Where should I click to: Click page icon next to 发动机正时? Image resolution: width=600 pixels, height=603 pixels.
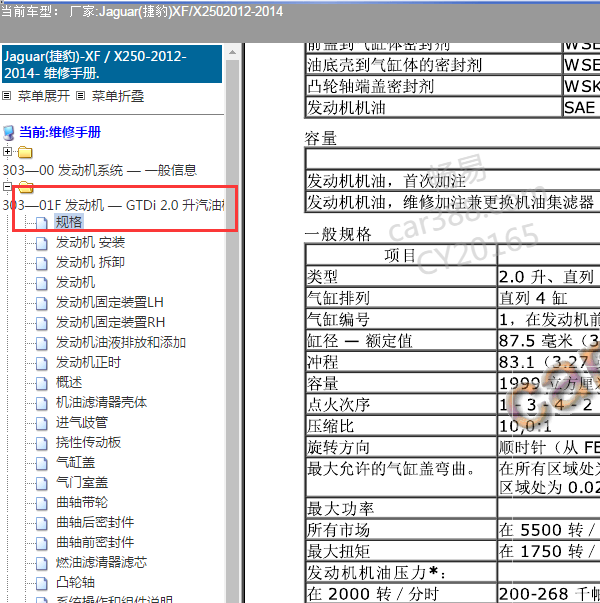point(42,363)
